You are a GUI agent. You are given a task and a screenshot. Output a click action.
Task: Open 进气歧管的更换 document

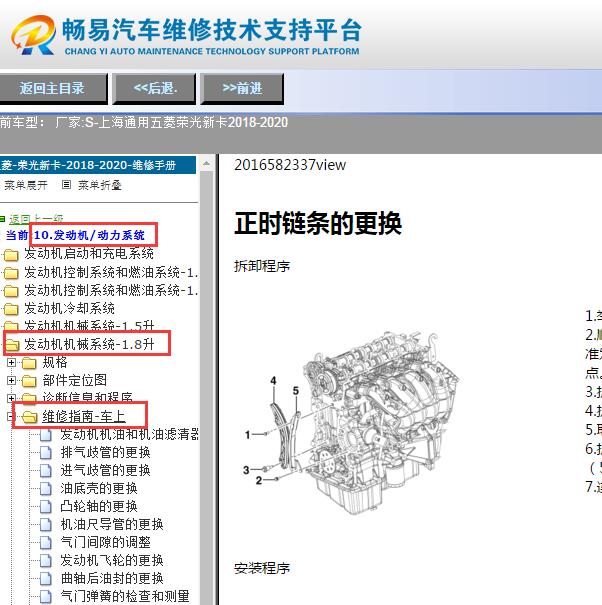point(105,470)
